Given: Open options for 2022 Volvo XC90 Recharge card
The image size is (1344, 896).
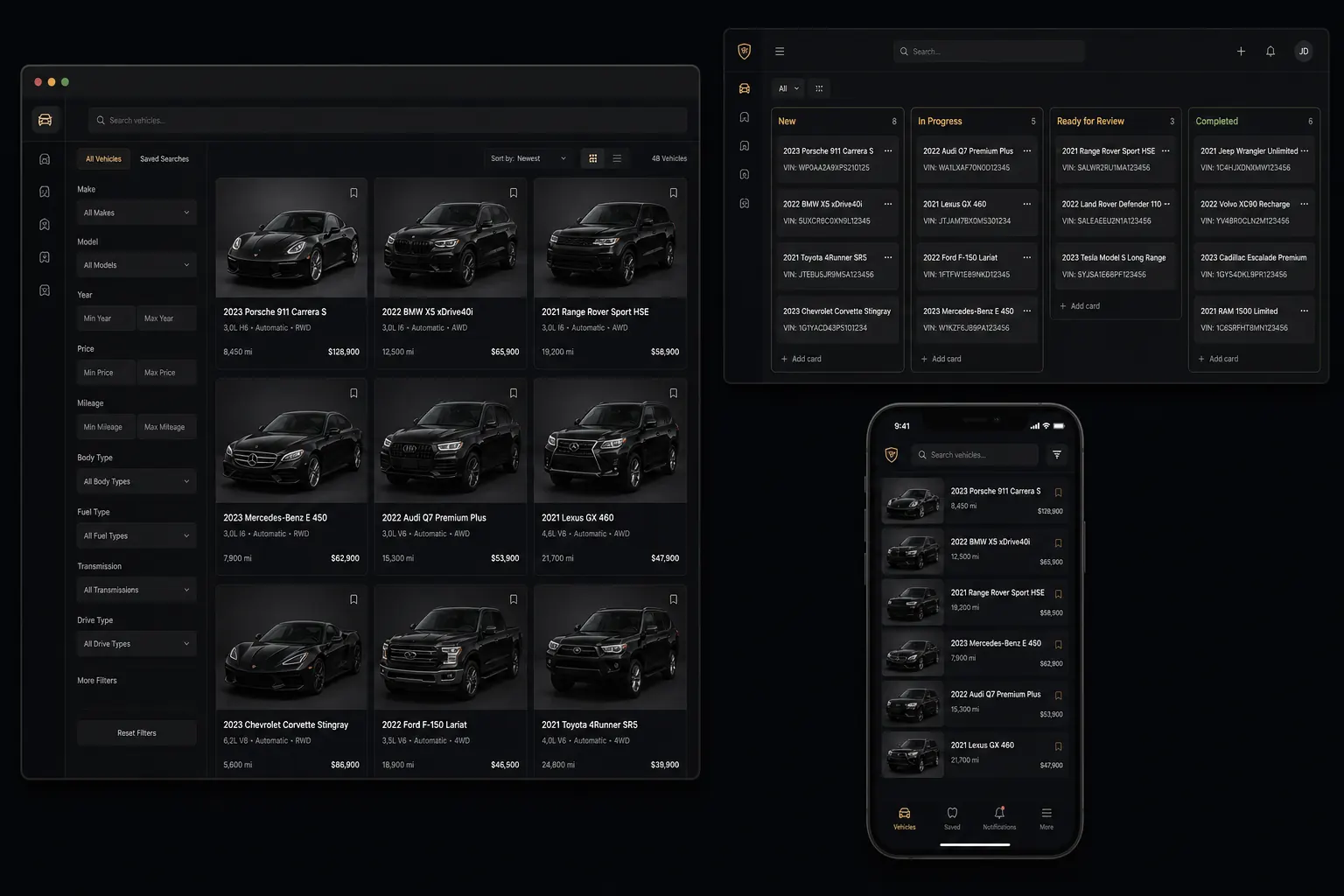Looking at the screenshot, I should pos(1305,205).
